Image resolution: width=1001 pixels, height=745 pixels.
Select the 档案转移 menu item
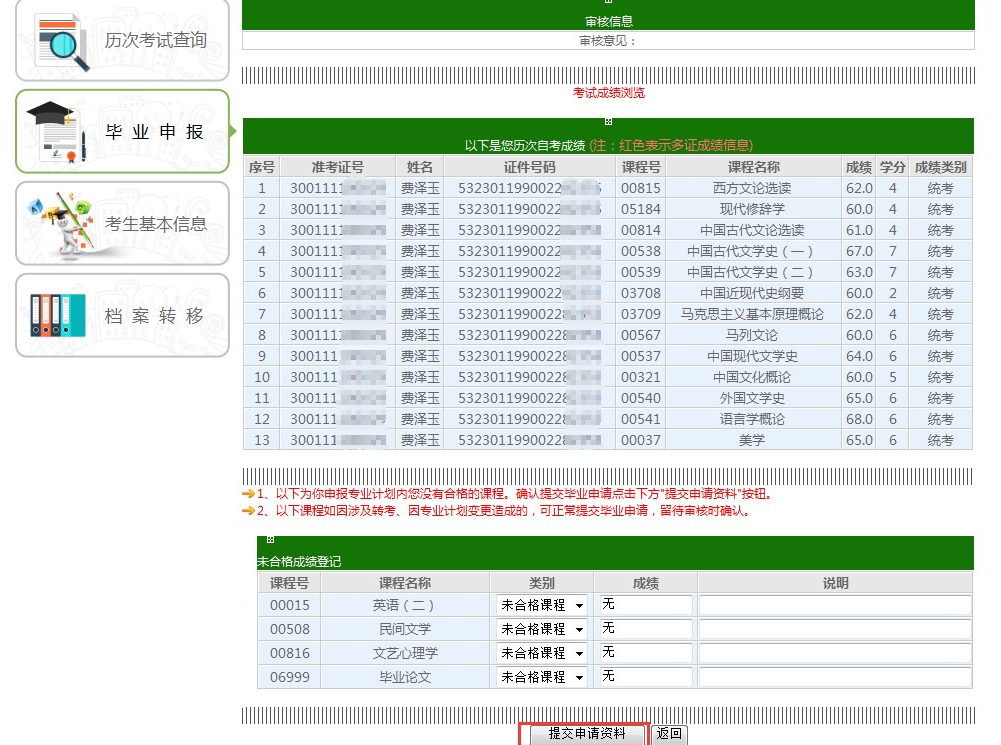tap(155, 316)
